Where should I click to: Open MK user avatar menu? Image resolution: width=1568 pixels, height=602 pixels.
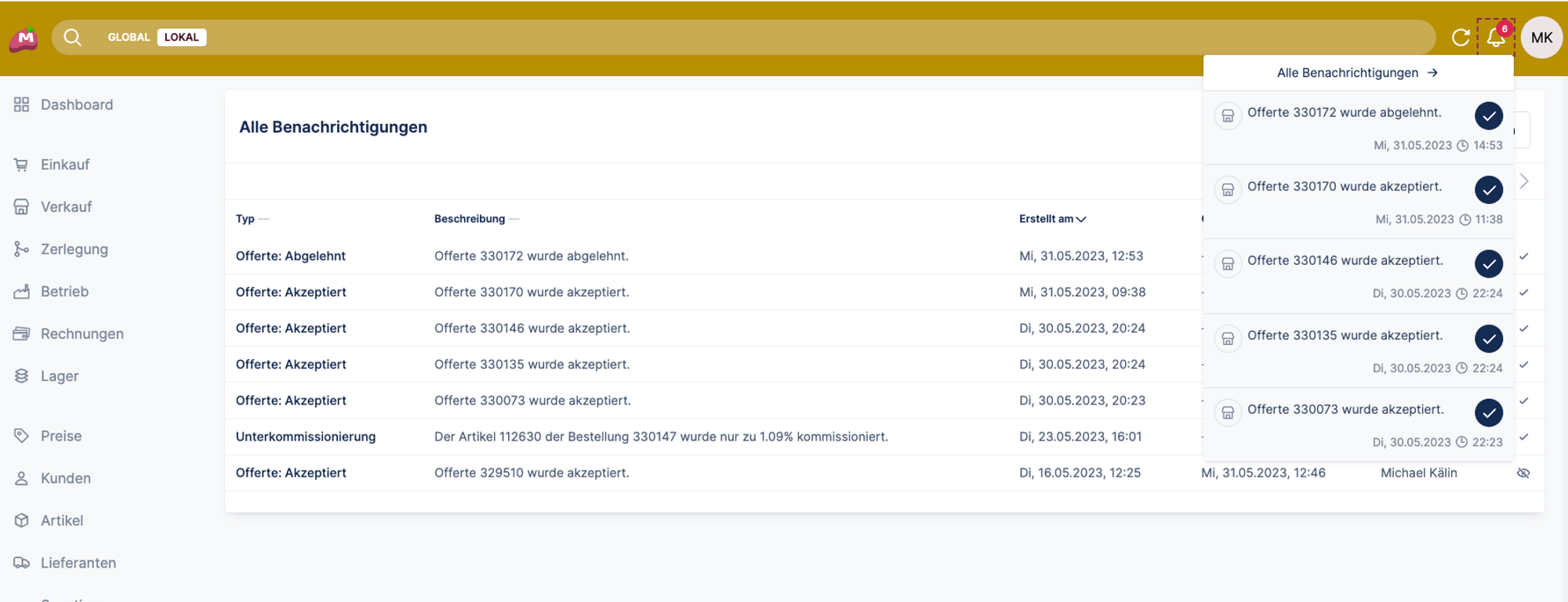click(1541, 38)
